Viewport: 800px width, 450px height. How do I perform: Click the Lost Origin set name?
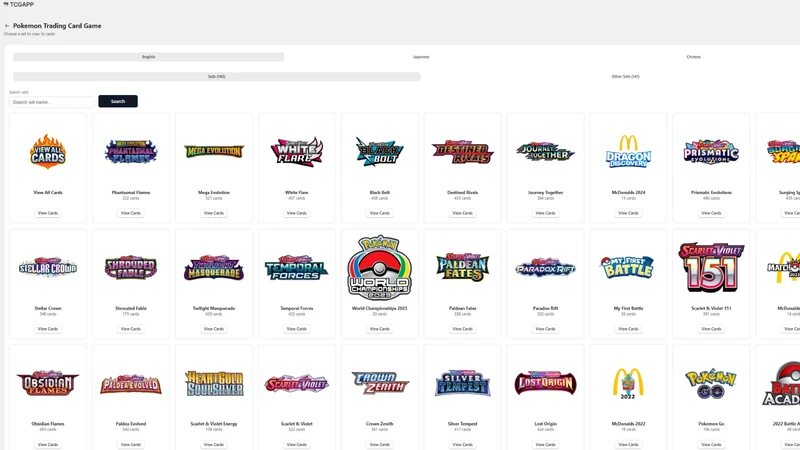545,424
